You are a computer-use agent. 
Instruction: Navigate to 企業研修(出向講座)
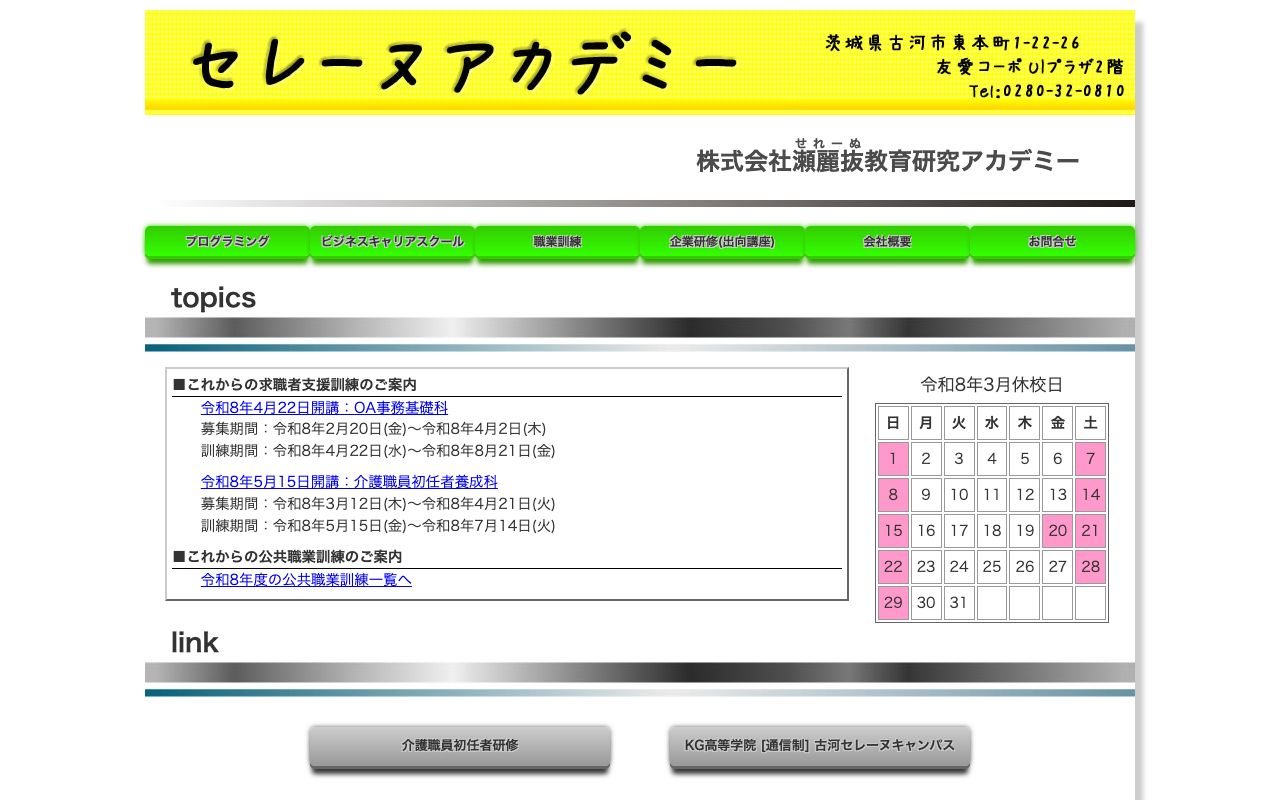pyautogui.click(x=722, y=242)
